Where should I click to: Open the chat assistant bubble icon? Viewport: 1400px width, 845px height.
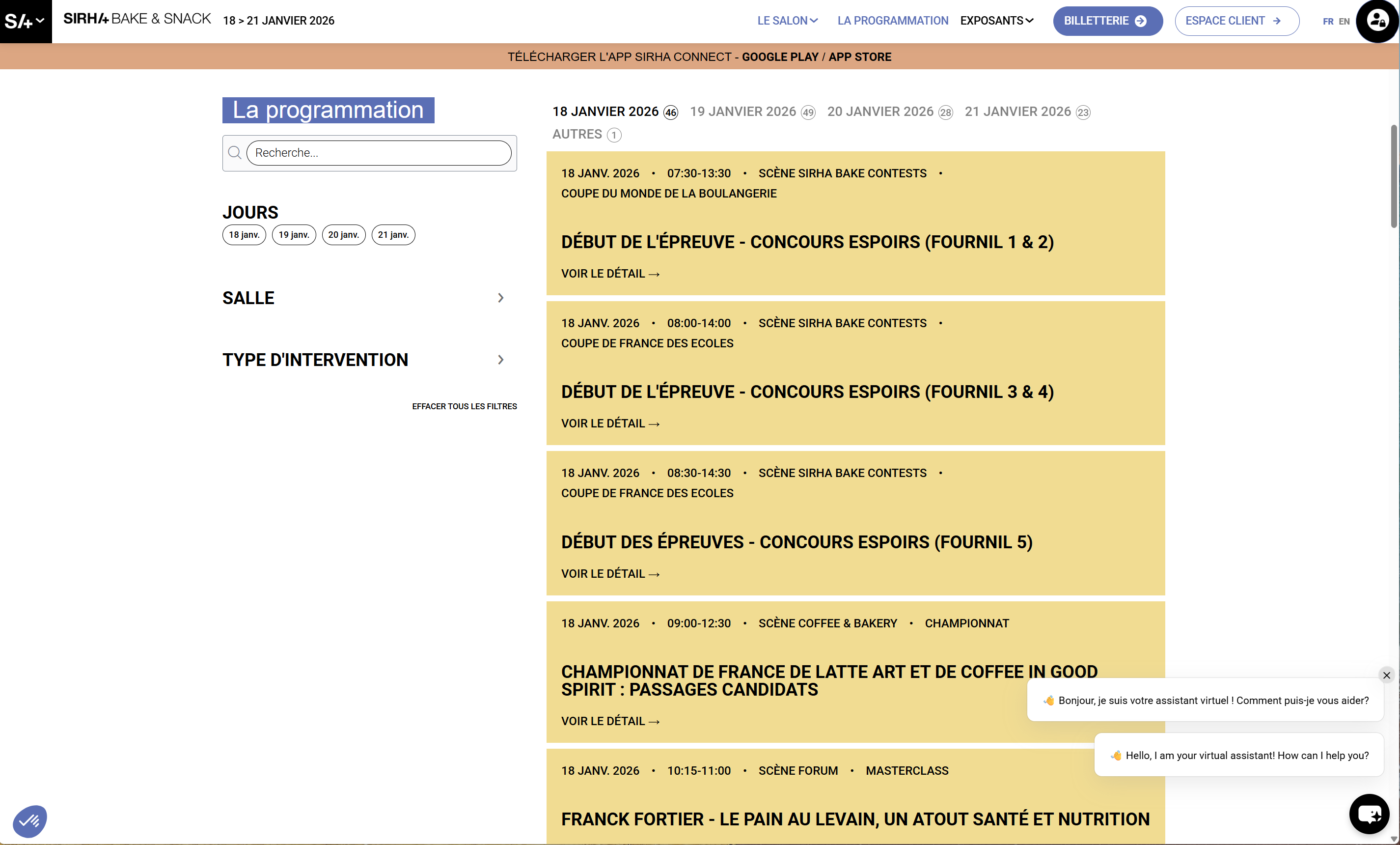(1370, 814)
